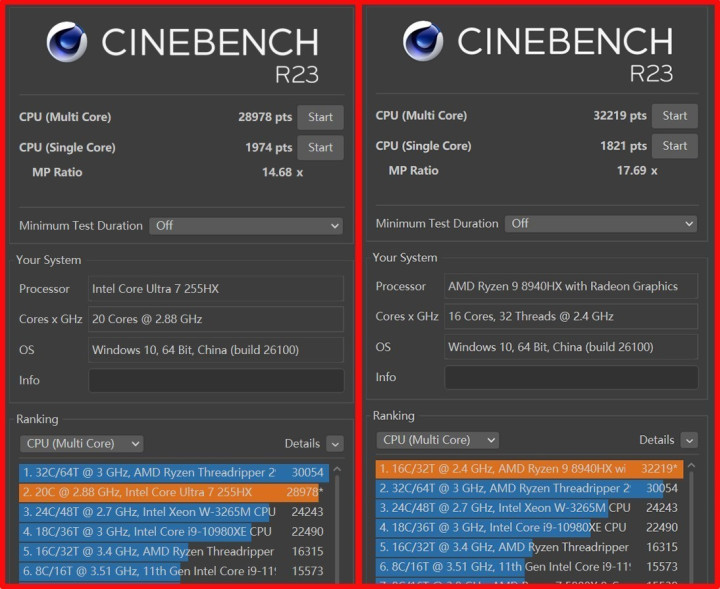Click Processor field showing Intel Core Ultra 7 255HX
The height and width of the screenshot is (589, 720).
216,289
